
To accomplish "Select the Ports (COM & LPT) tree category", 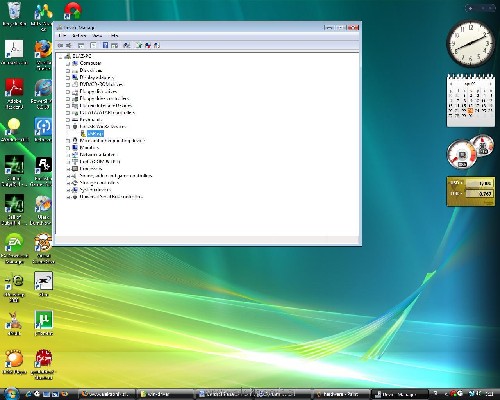I will pyautogui.click(x=100, y=162).
